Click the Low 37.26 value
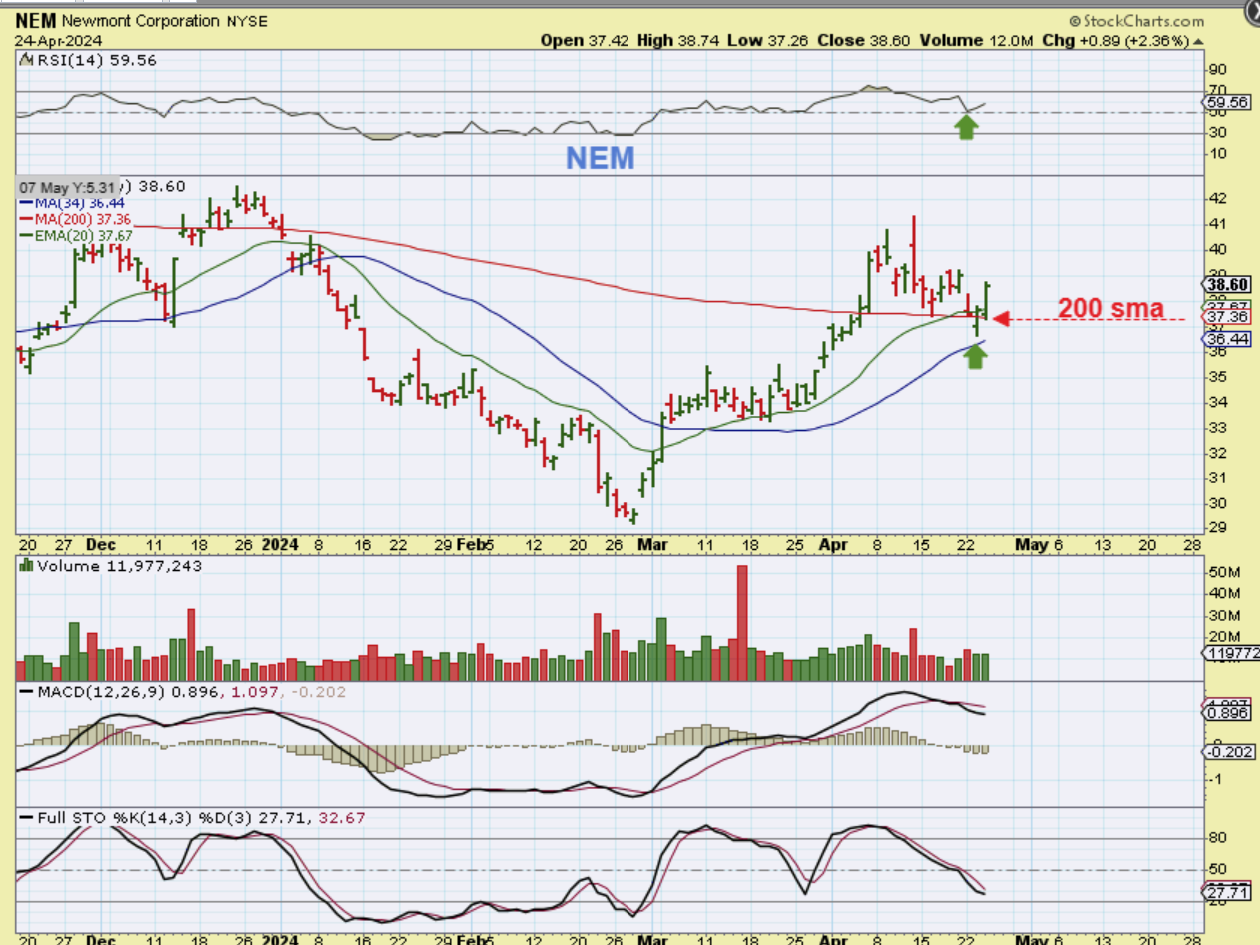This screenshot has height=945, width=1260. tap(768, 40)
